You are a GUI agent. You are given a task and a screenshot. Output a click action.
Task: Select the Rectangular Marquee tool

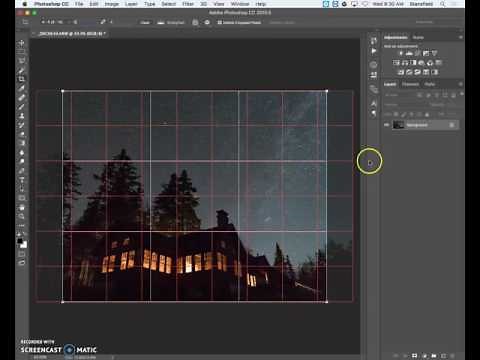click(x=22, y=52)
